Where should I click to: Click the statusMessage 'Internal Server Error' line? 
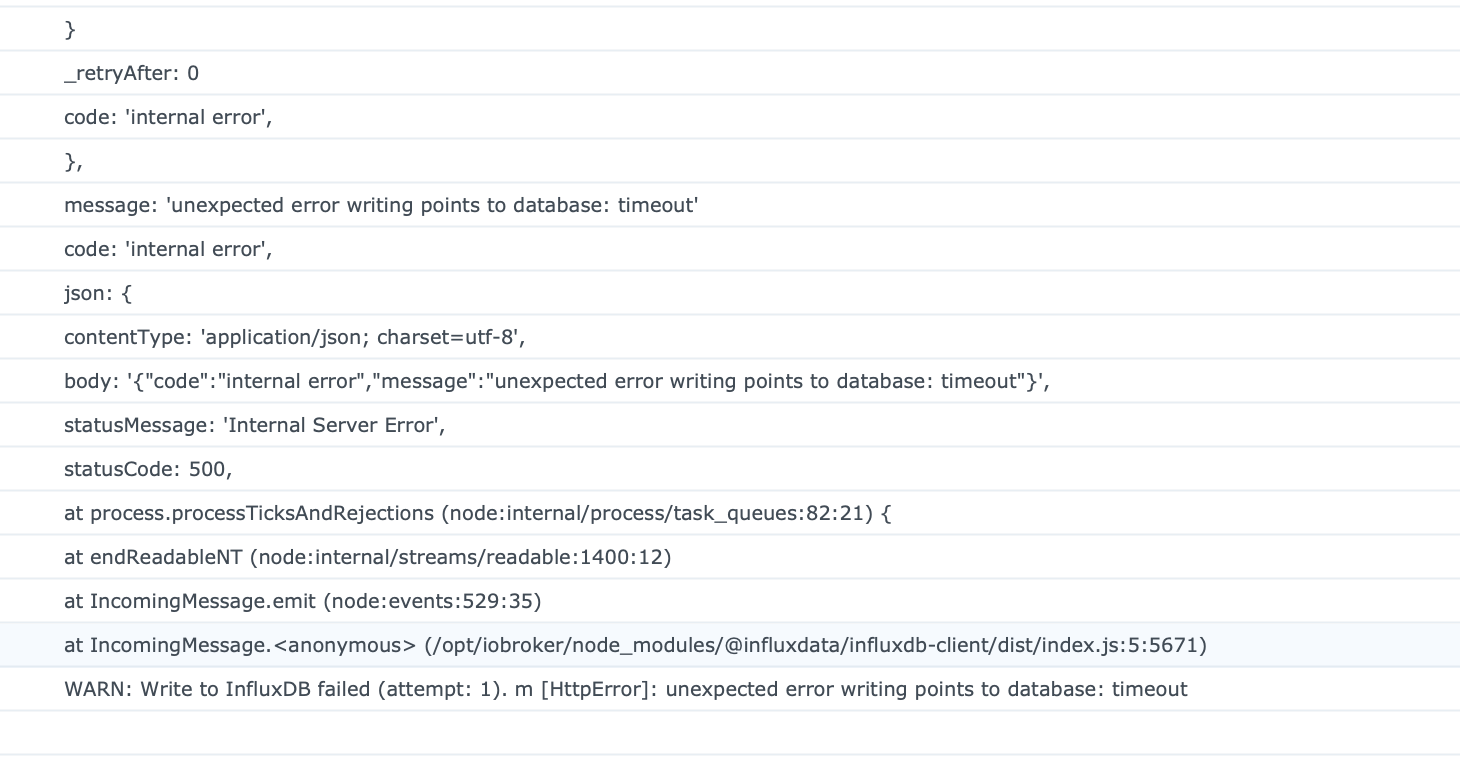tap(254, 425)
